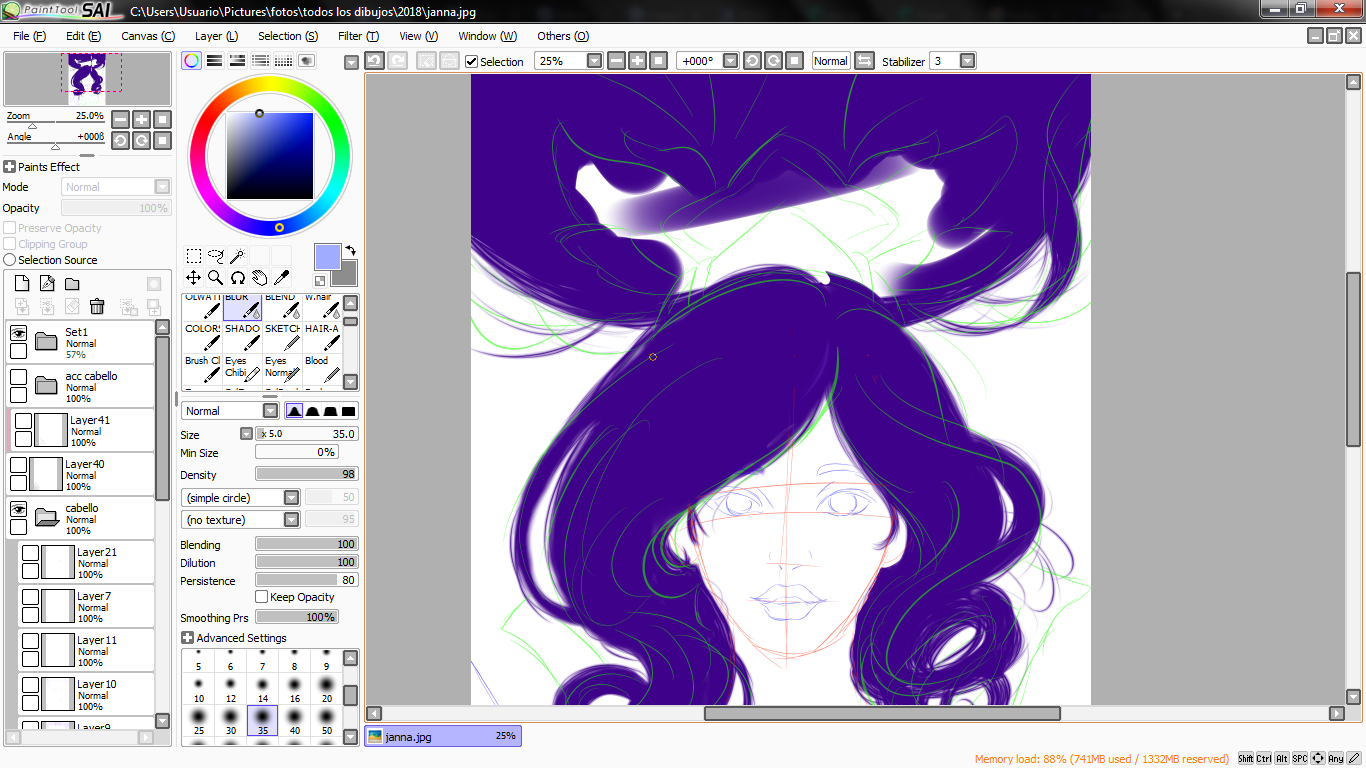The width and height of the screenshot is (1366, 768).
Task: Create a new normal layer
Action: (x=22, y=283)
